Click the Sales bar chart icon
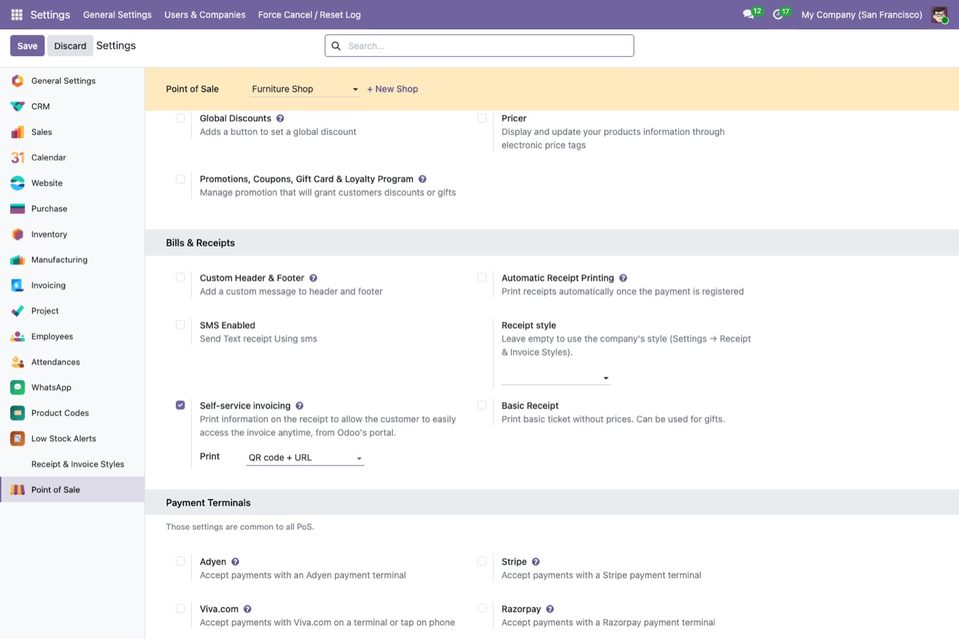This screenshot has width=959, height=639. tap(18, 132)
